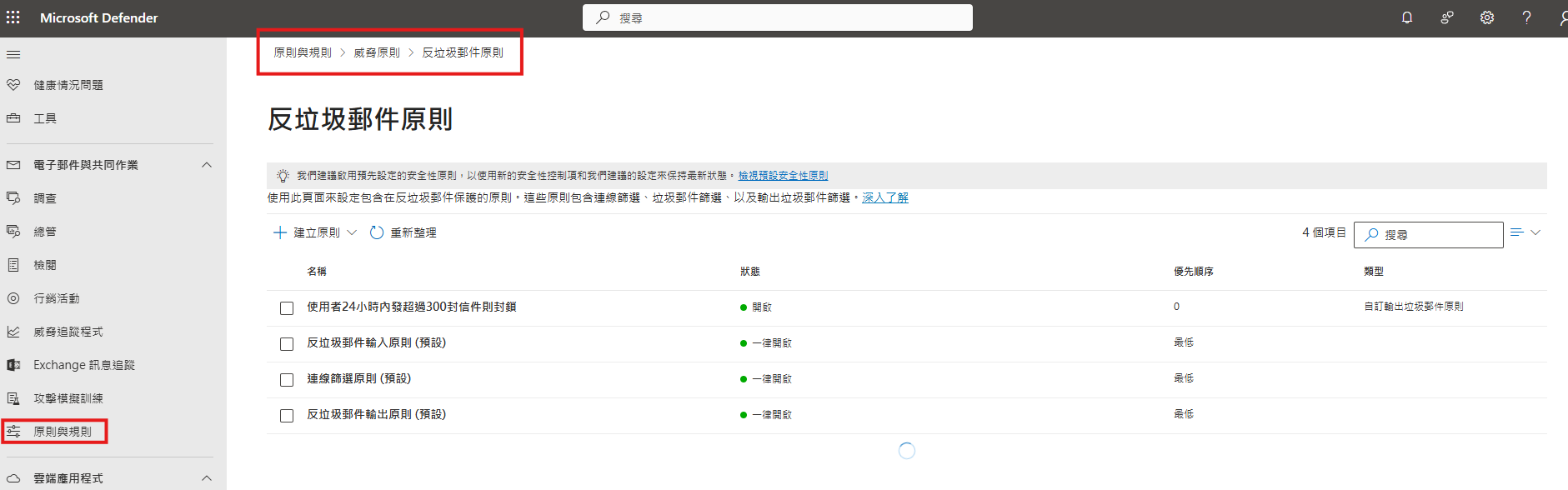Click the 檢閱 document icon
The image size is (1568, 490).
(x=13, y=265)
